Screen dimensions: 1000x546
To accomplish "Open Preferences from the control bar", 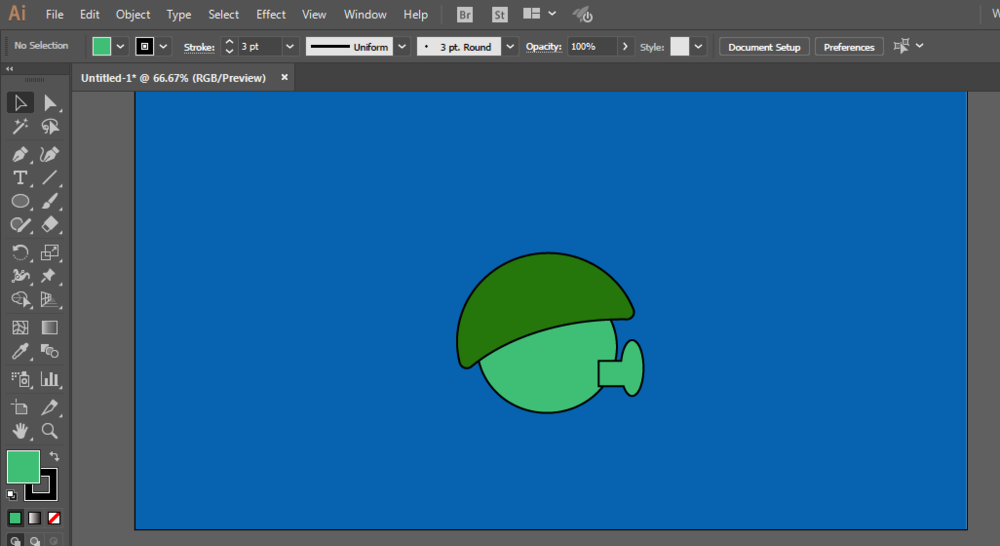I will tap(849, 47).
